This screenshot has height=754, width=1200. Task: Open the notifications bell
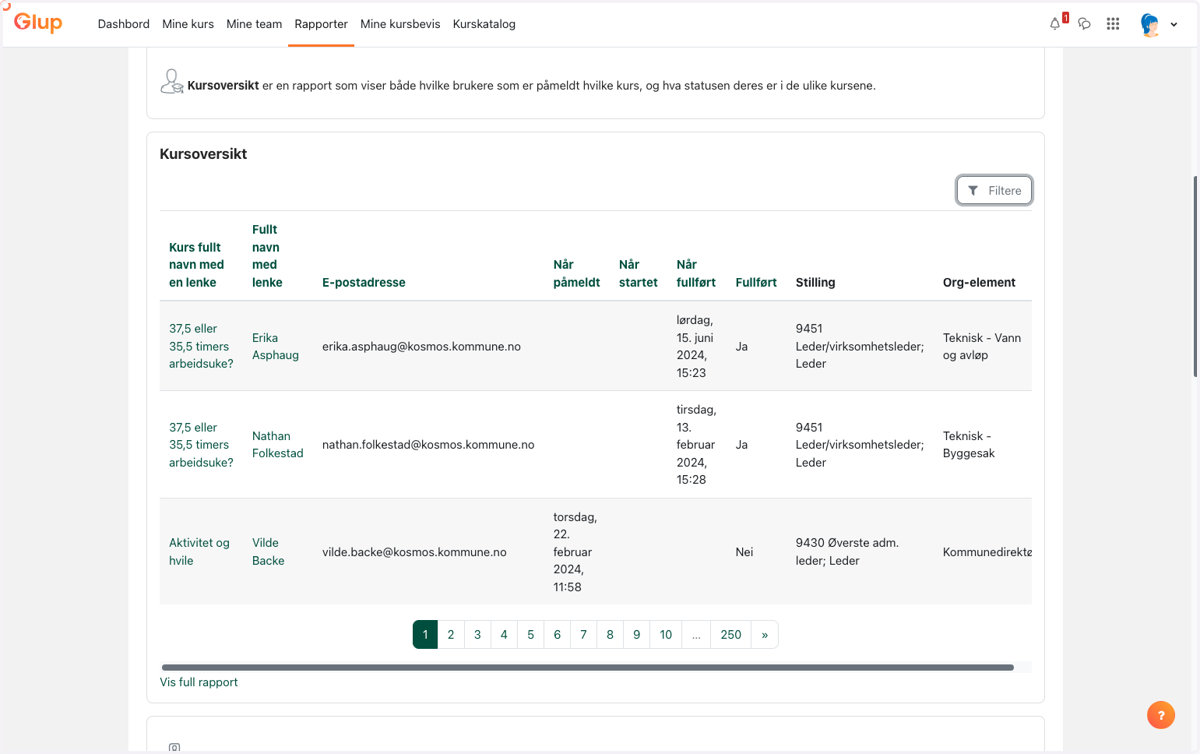[1055, 23]
